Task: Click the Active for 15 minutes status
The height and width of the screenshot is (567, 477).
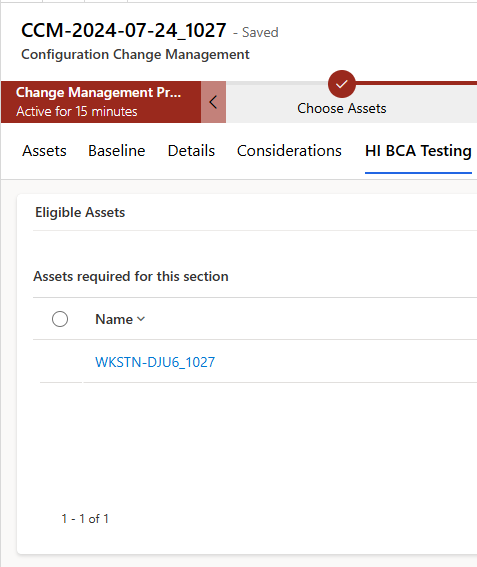Action: tap(77, 111)
